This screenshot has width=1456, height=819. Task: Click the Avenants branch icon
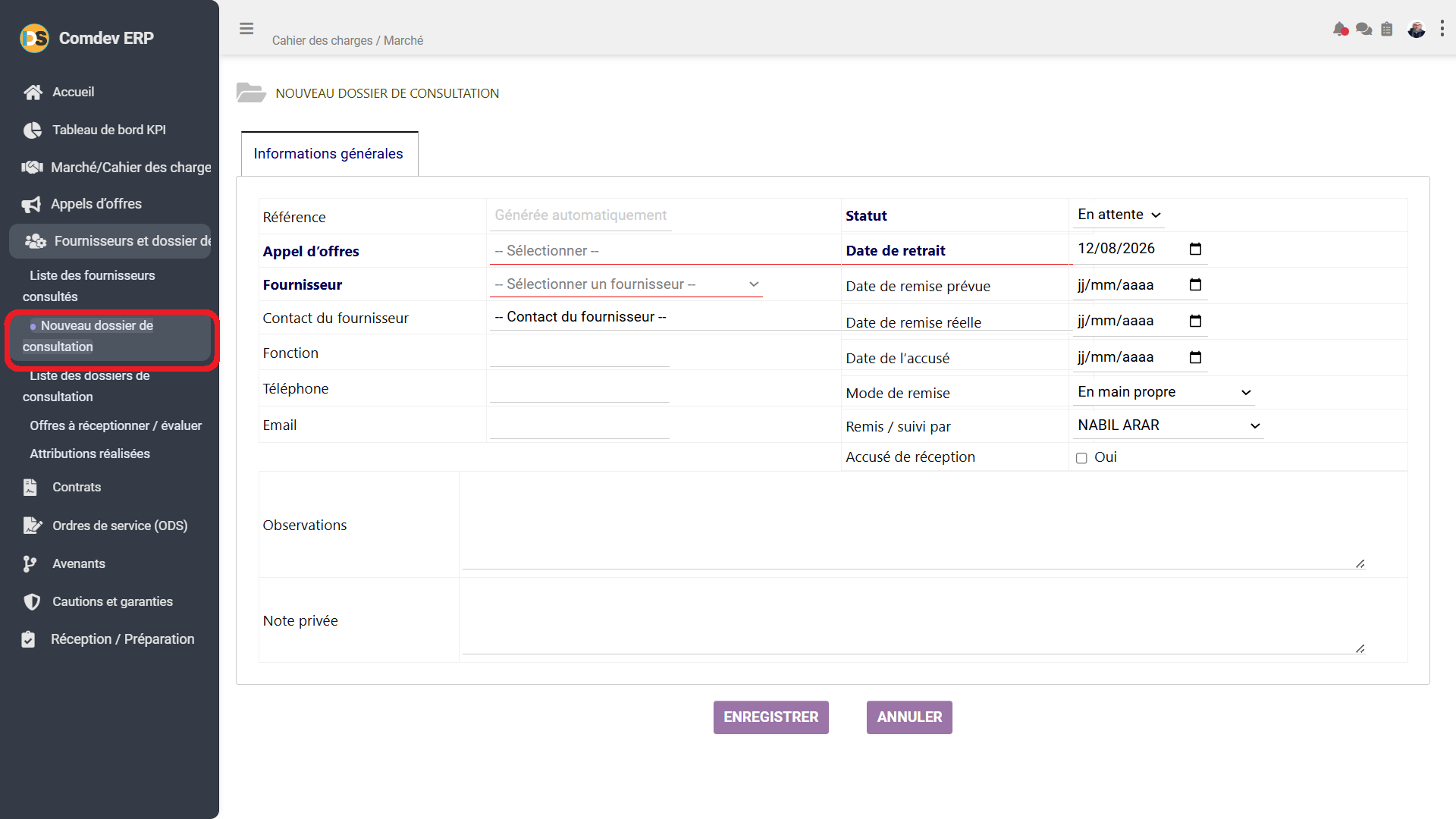pos(30,564)
